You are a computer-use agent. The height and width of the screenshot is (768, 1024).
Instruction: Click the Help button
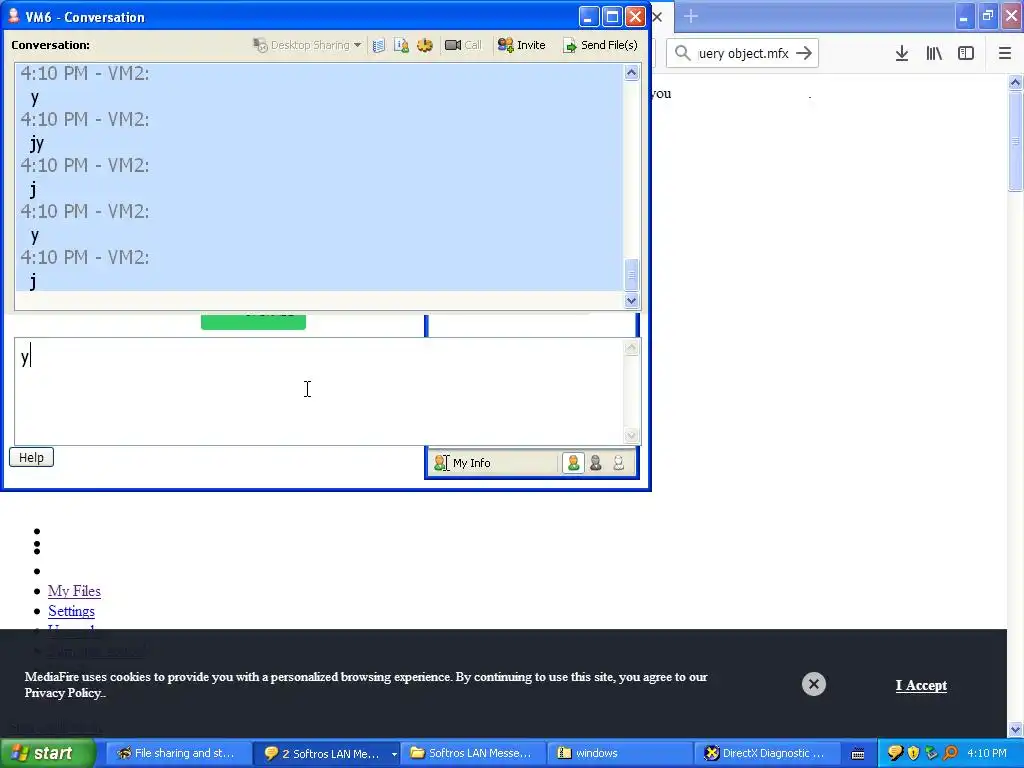point(31,457)
